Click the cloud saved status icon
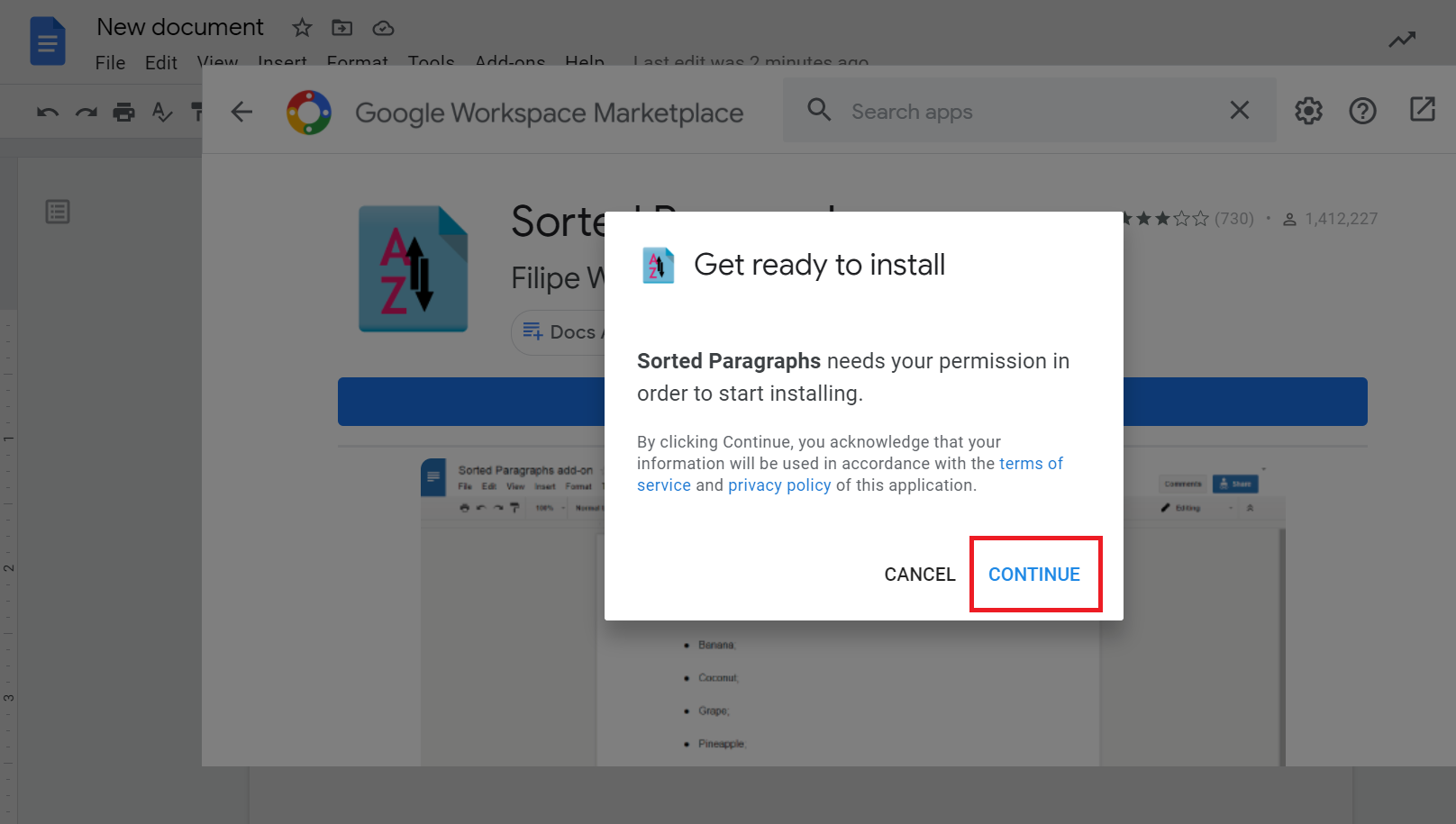Screen dimensions: 1456x824 coord(383,28)
